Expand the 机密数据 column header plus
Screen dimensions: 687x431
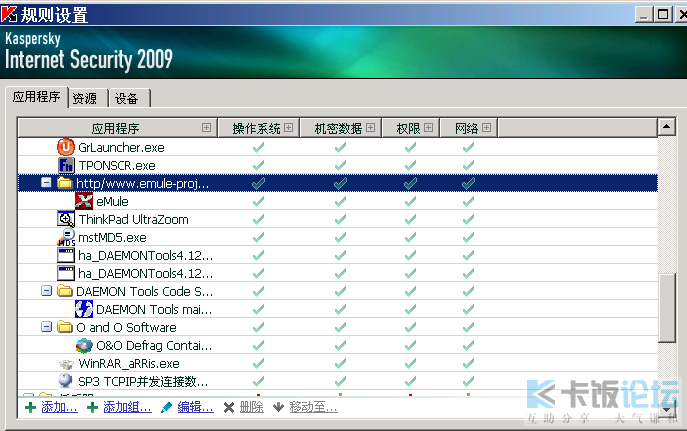pos(370,127)
